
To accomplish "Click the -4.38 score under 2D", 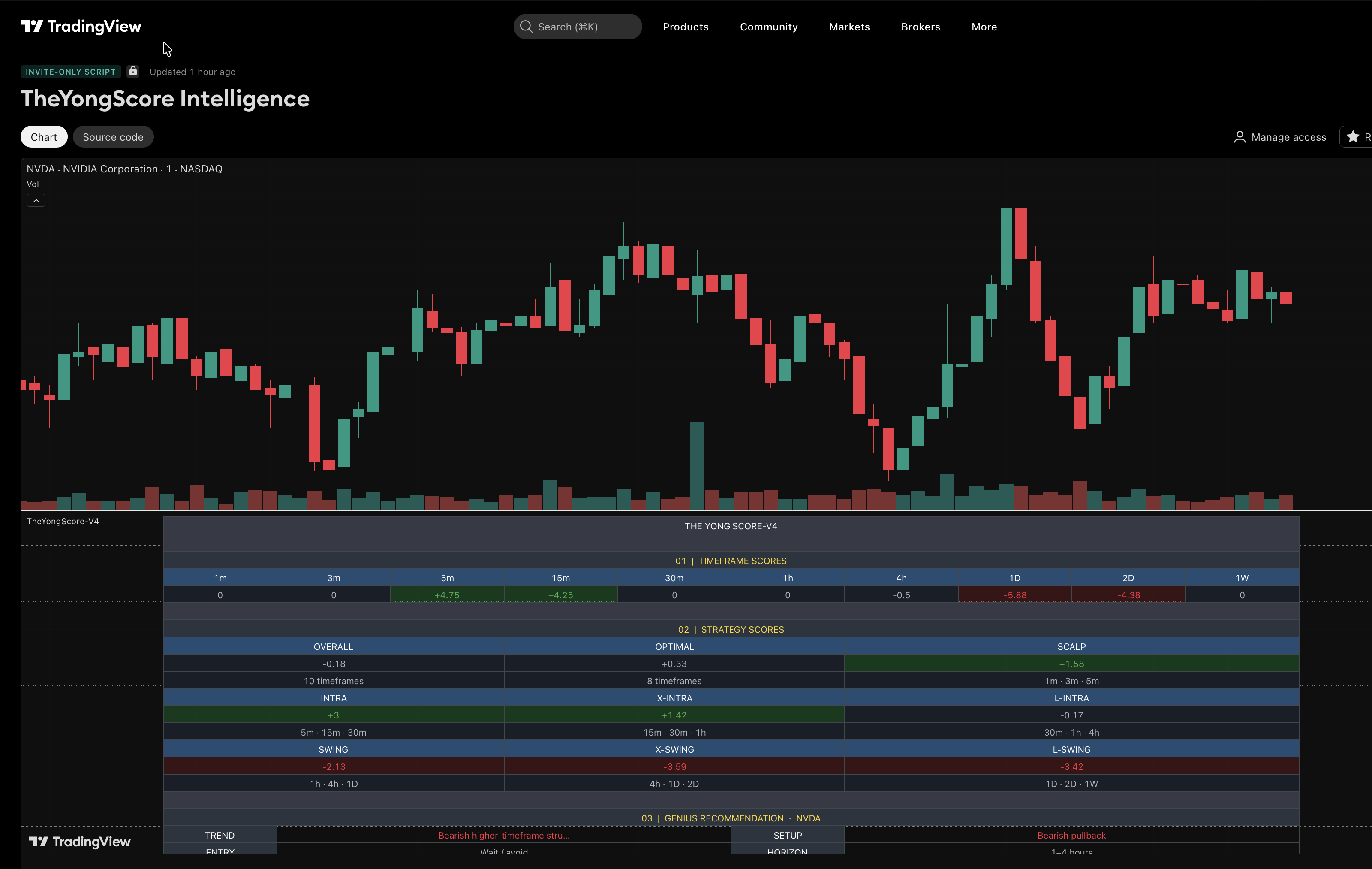I will coord(1128,595).
